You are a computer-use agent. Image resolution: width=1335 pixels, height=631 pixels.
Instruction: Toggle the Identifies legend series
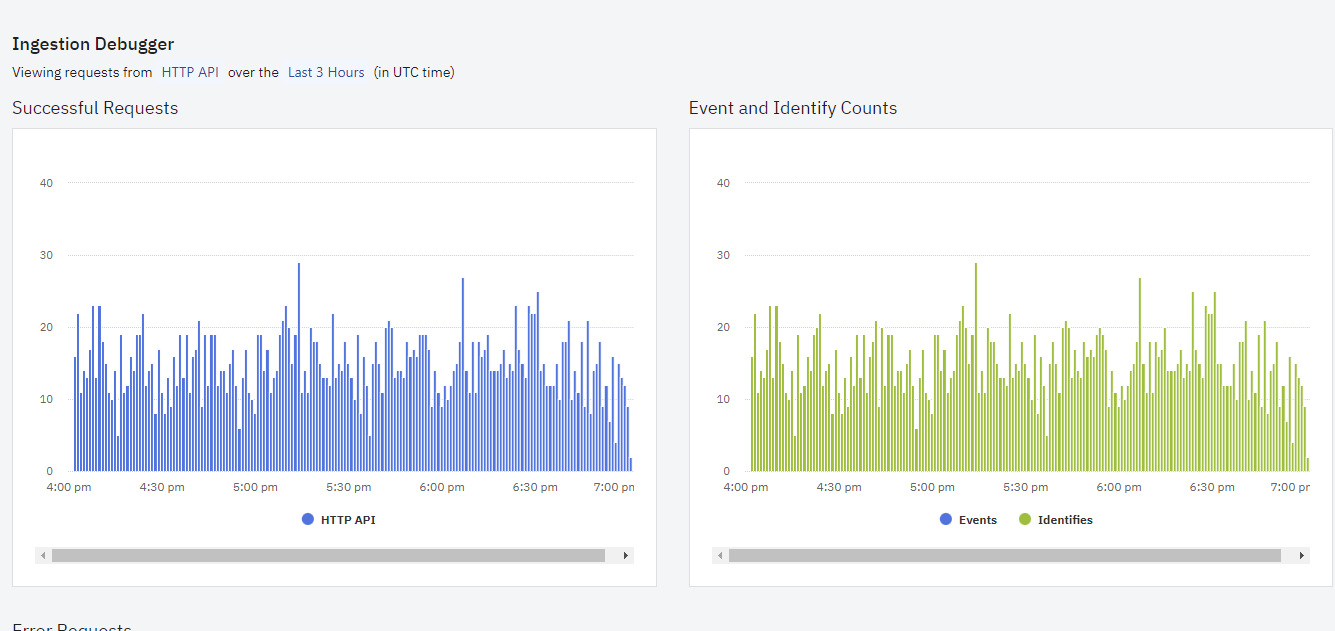click(1055, 520)
